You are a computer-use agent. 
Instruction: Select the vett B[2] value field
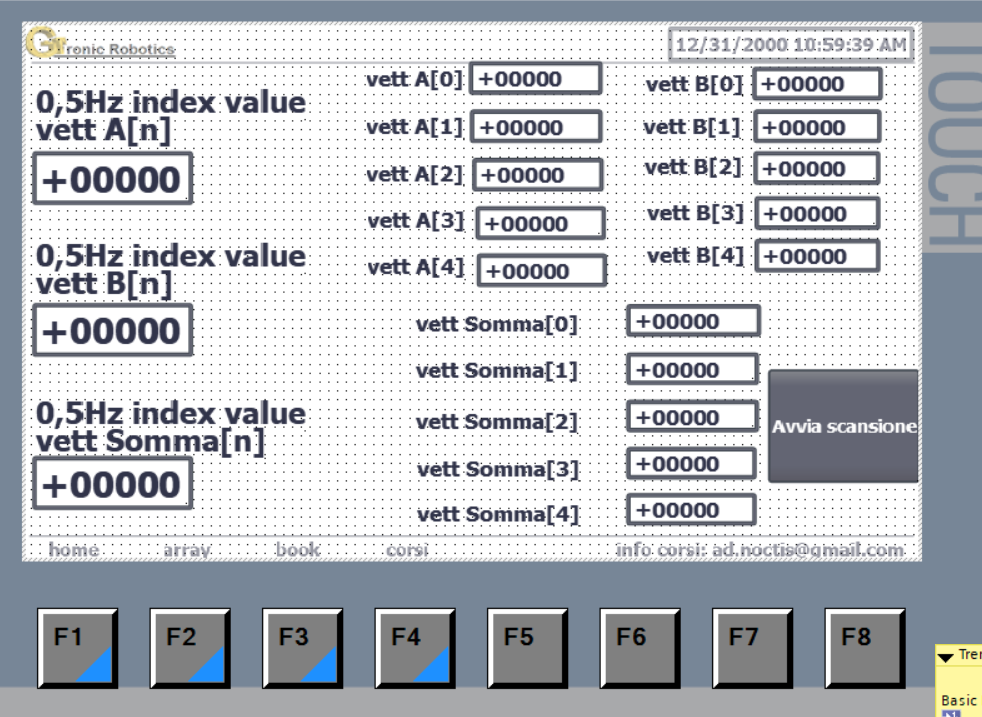(x=817, y=169)
